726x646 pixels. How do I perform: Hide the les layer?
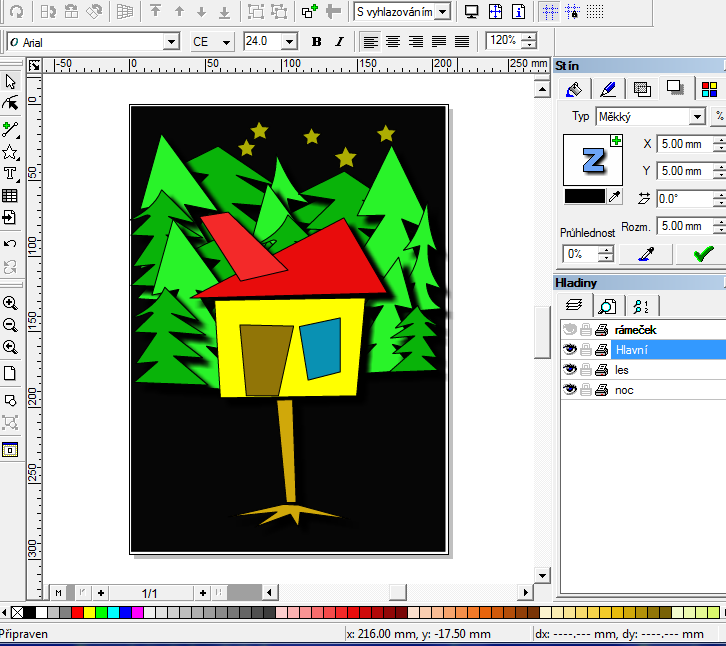570,370
